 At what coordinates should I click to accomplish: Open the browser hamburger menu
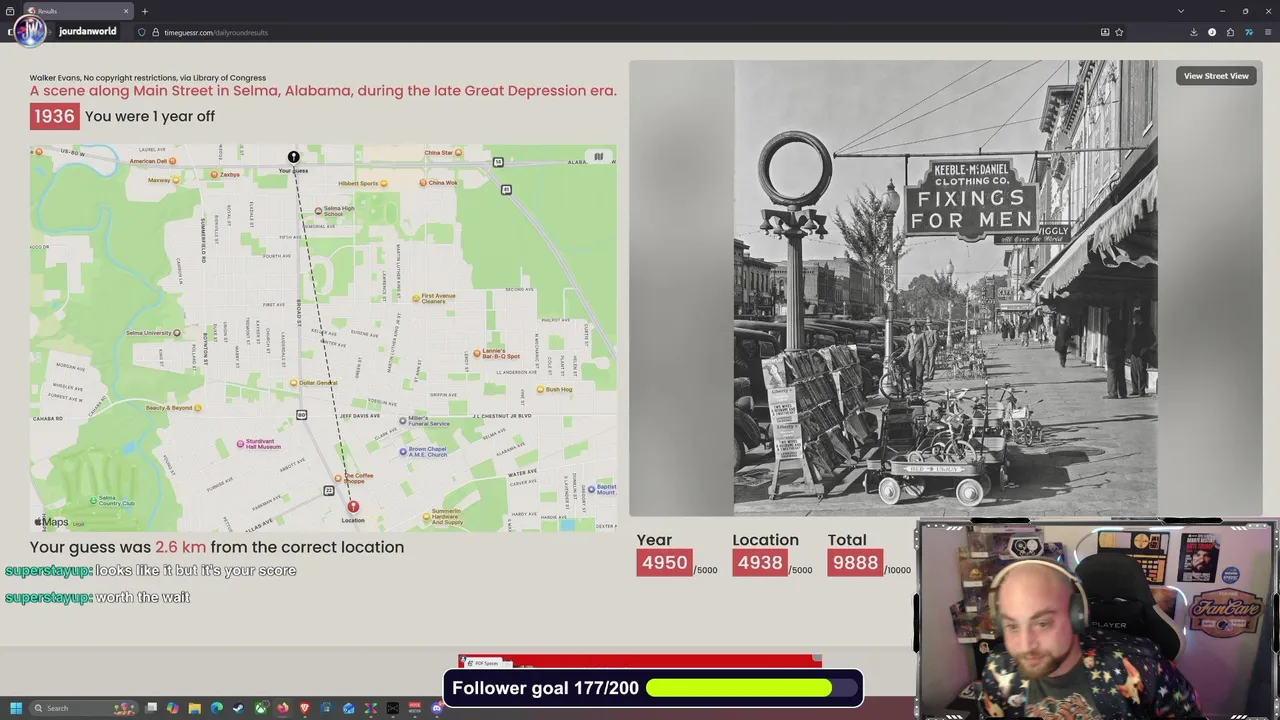(x=1268, y=32)
